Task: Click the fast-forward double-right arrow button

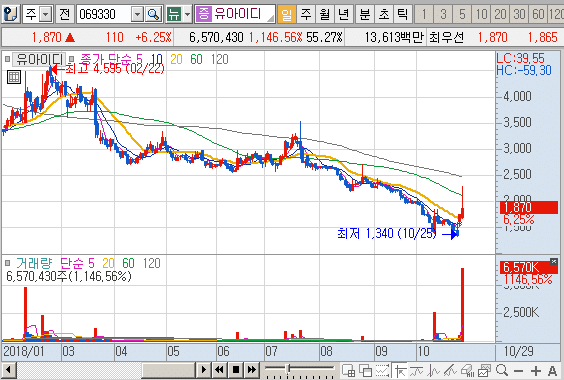Action: pyautogui.click(x=252, y=370)
